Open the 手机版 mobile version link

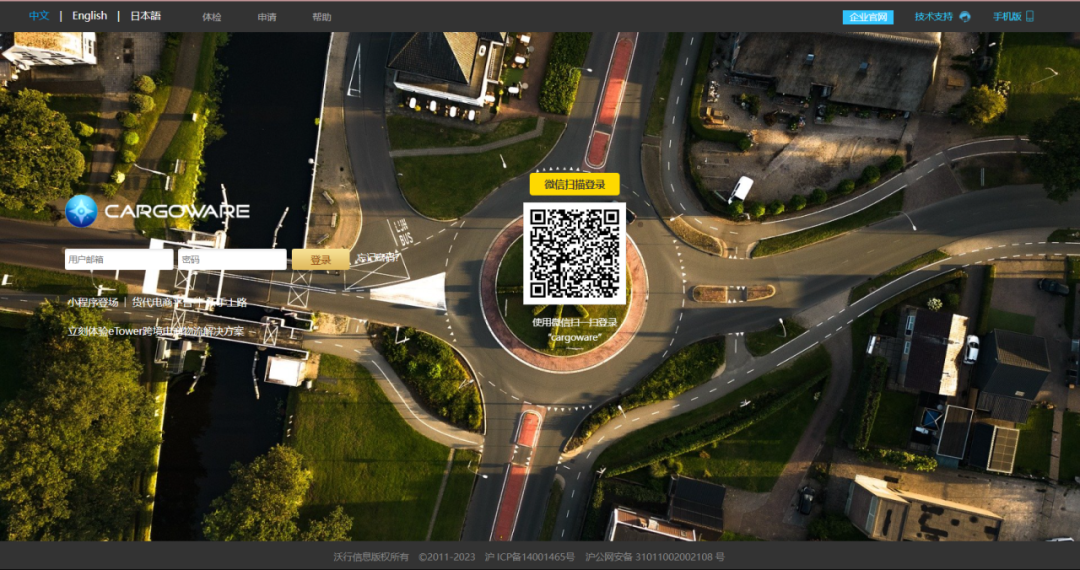[x=1006, y=17]
